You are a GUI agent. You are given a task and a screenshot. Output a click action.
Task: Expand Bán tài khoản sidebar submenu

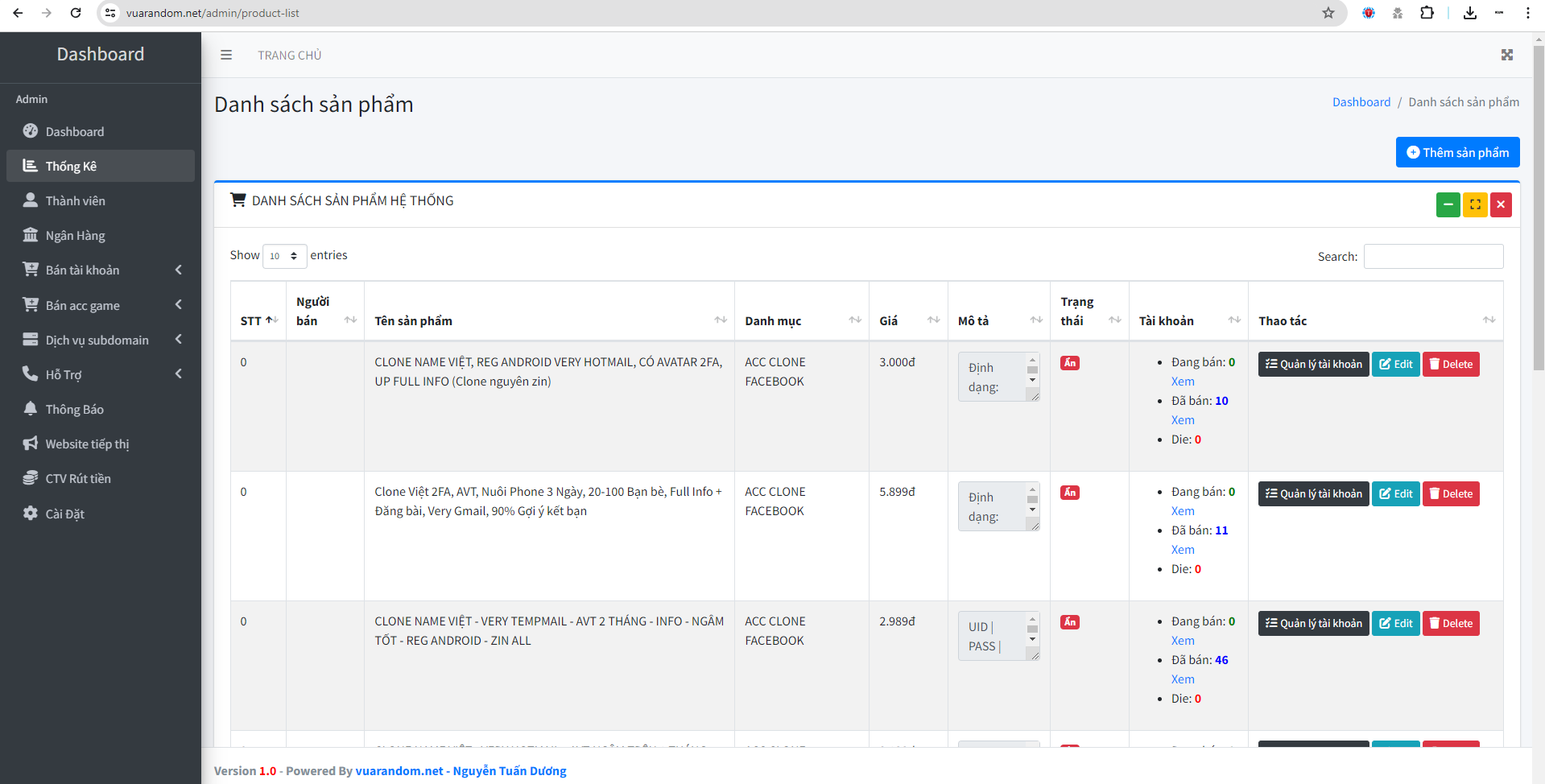[x=101, y=270]
